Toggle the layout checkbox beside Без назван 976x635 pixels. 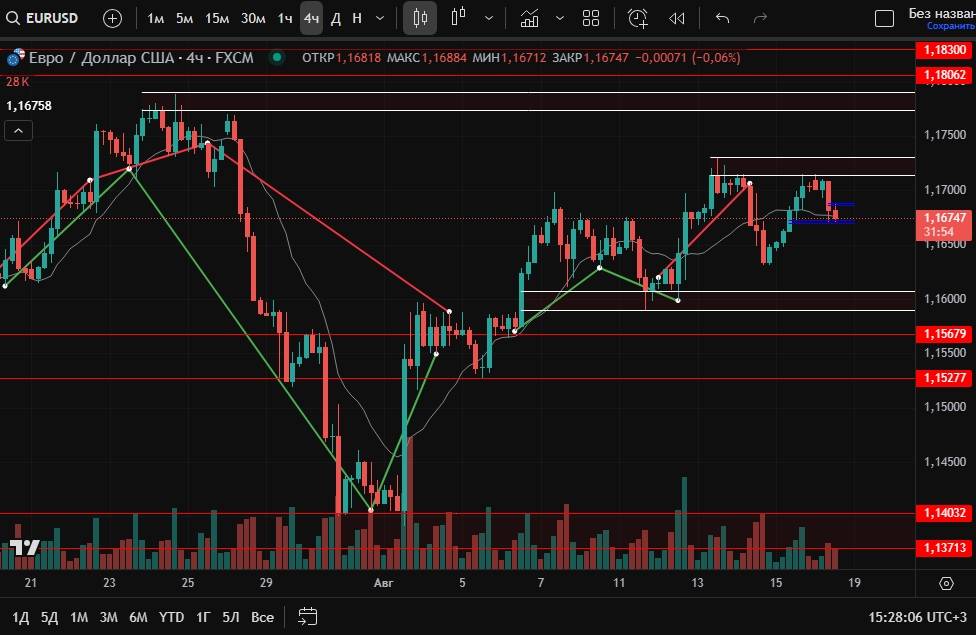pos(884,18)
